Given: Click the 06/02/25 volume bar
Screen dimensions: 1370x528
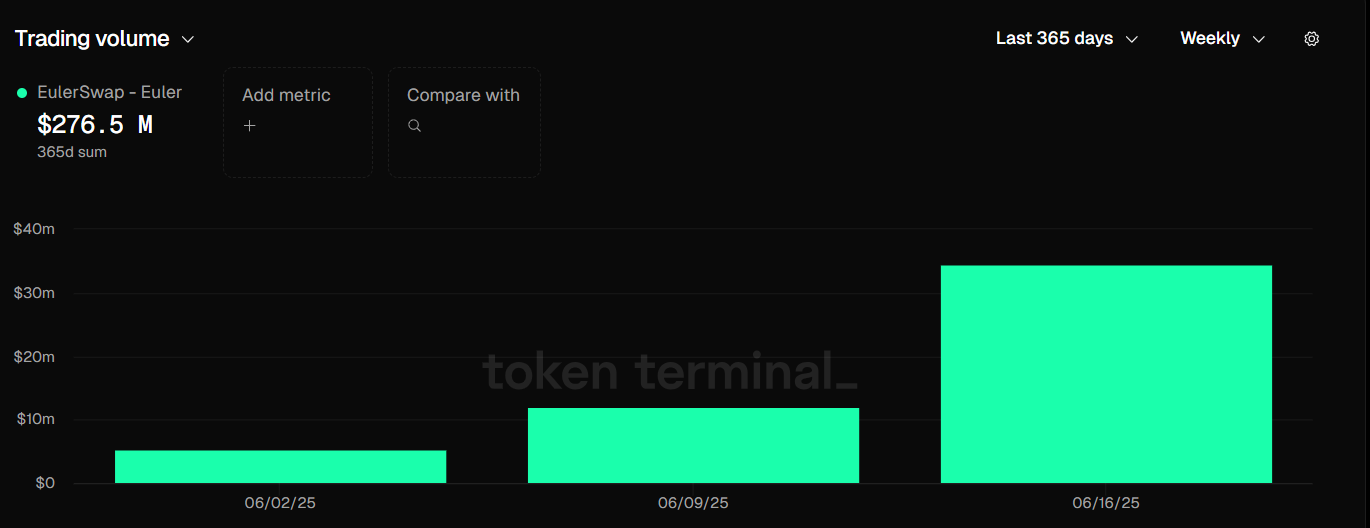Looking at the screenshot, I should pos(280,467).
